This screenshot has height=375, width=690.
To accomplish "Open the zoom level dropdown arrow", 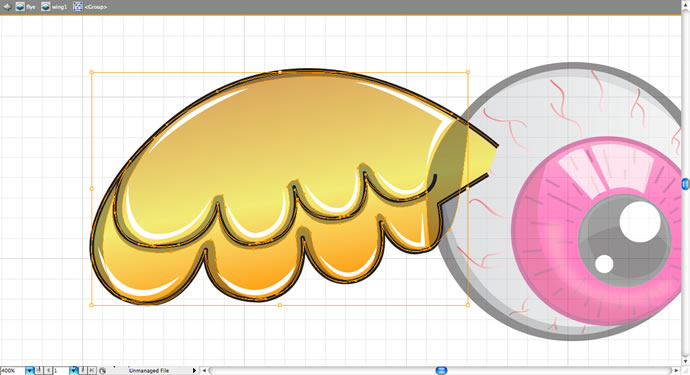I will [29, 371].
